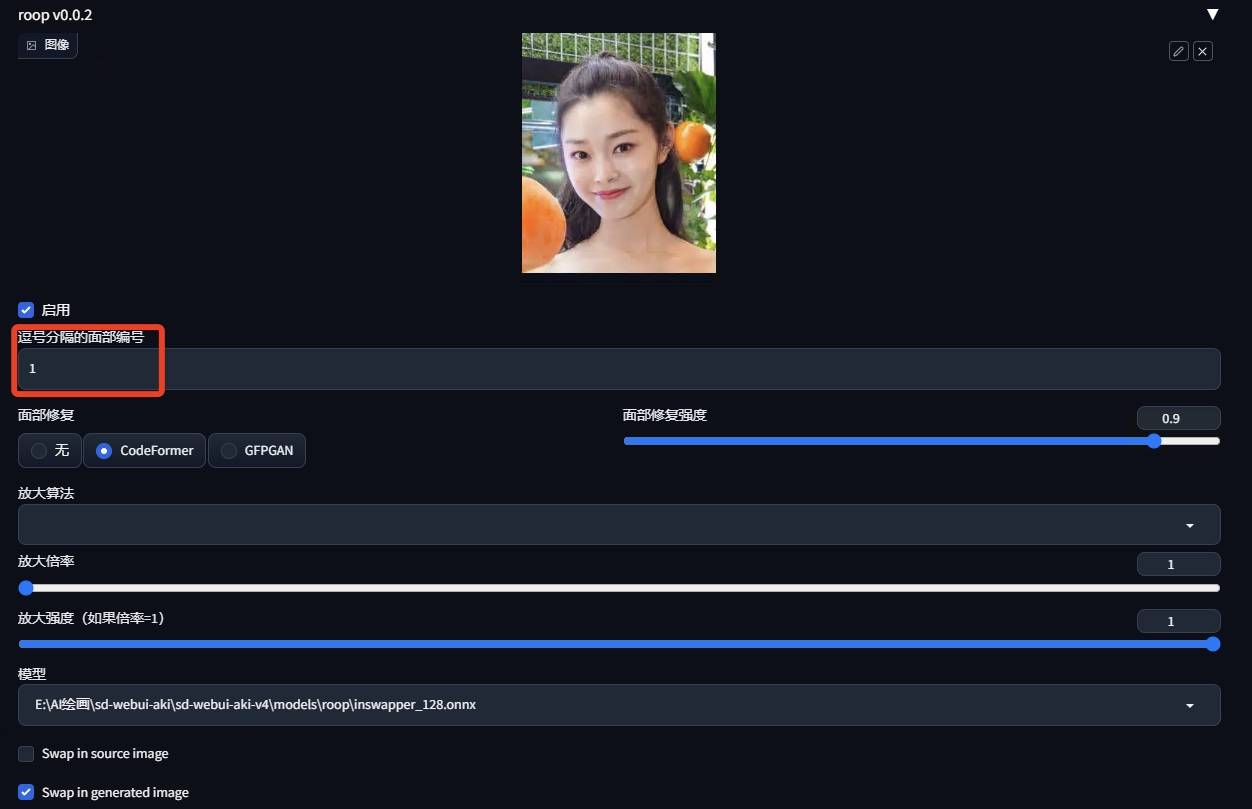The width and height of the screenshot is (1252, 809).
Task: Click the 0.9 face restore strength box
Action: [x=1178, y=418]
